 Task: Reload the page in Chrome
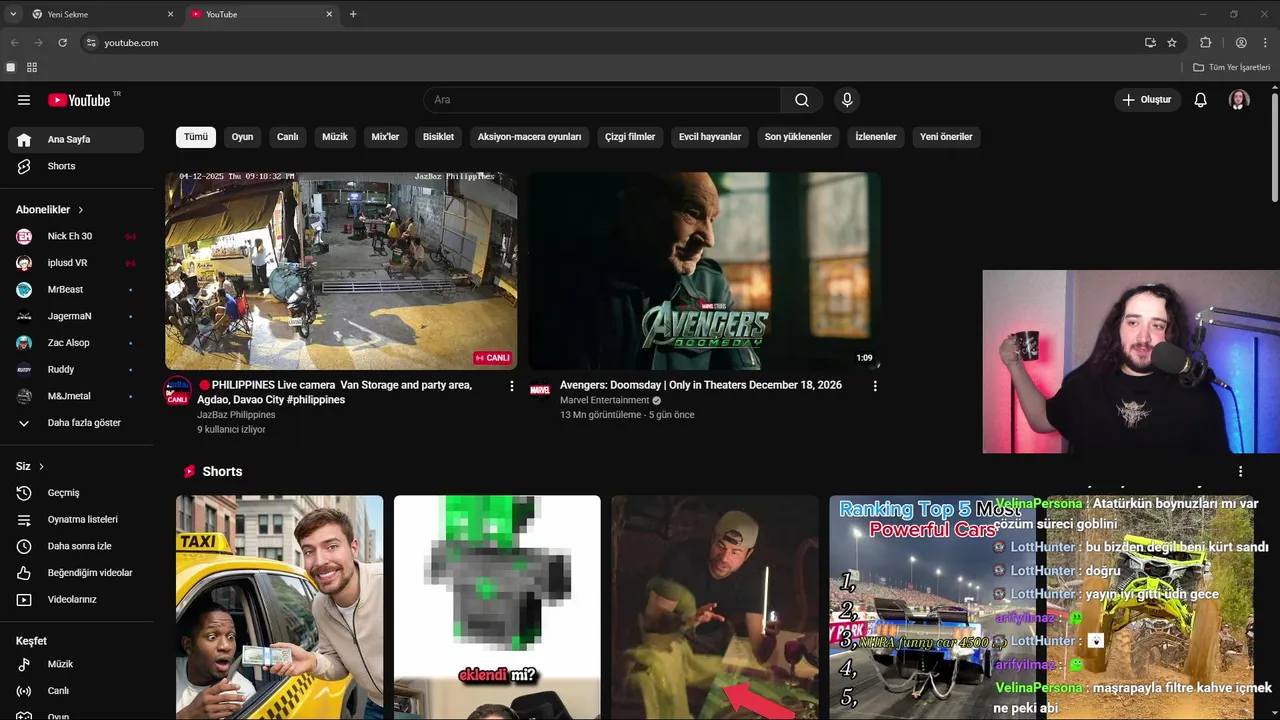coord(62,43)
